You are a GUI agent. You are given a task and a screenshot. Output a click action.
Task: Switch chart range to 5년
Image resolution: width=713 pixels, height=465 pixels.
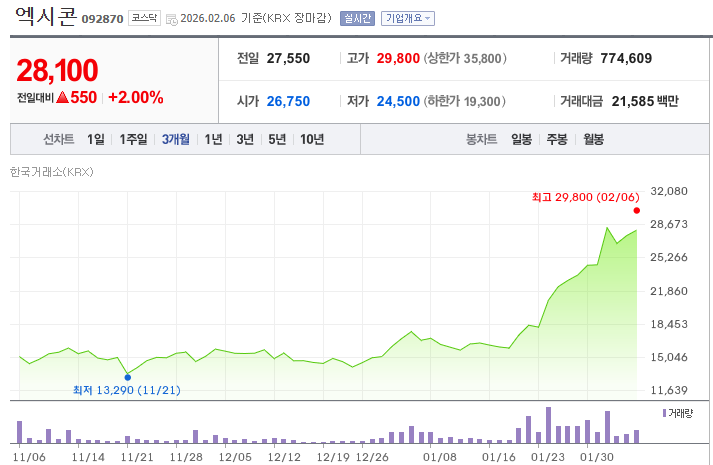[277, 139]
